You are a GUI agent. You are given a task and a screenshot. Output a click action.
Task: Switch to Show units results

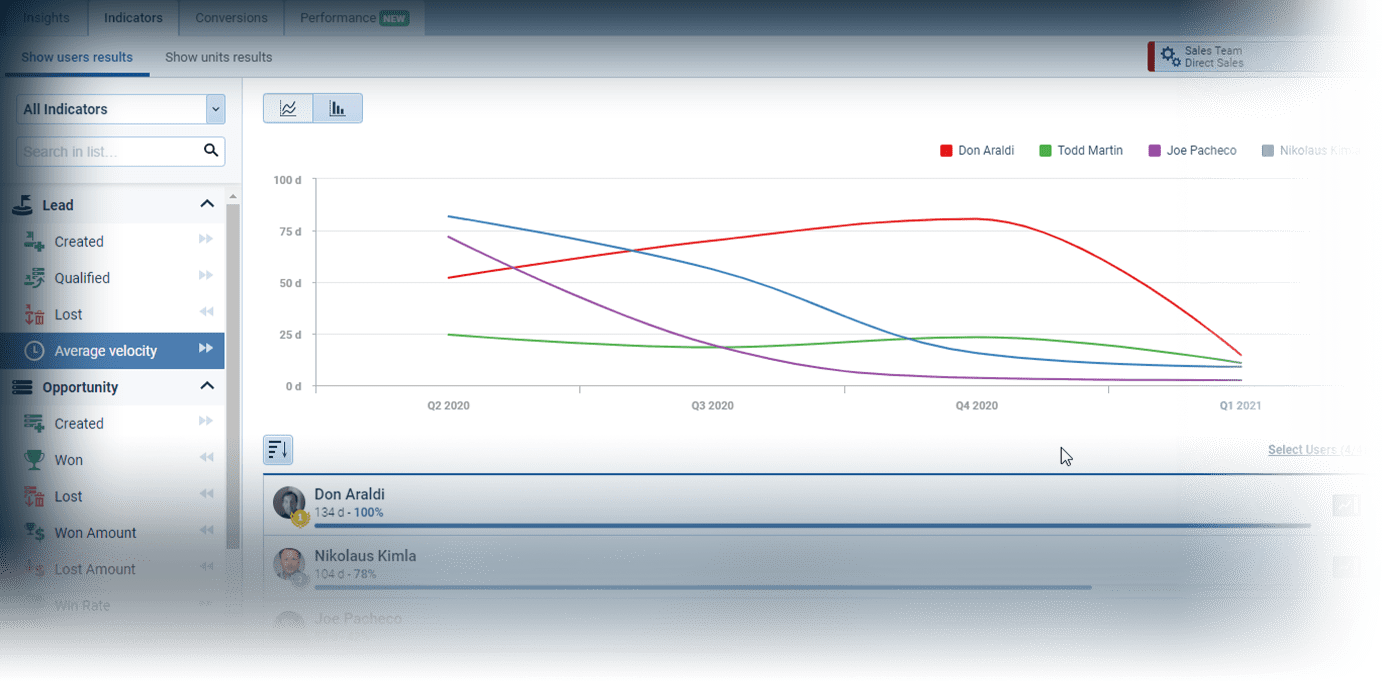pyautogui.click(x=218, y=57)
